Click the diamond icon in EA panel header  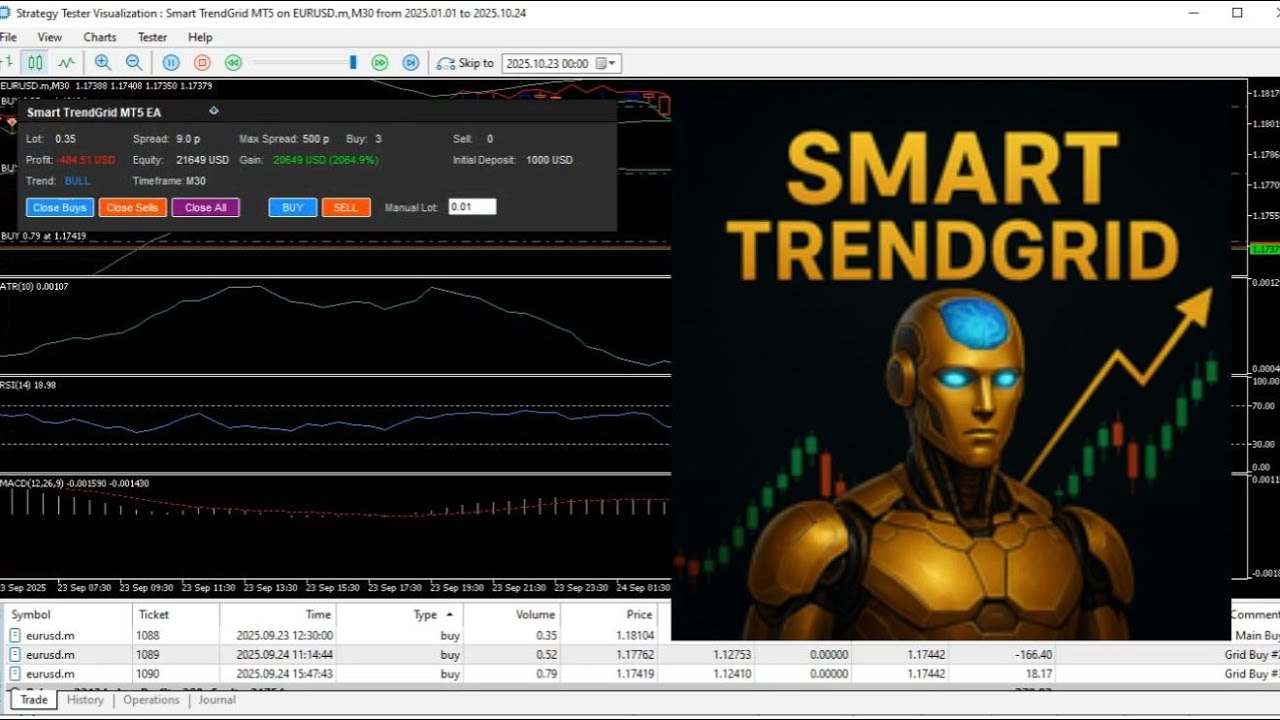pos(213,111)
